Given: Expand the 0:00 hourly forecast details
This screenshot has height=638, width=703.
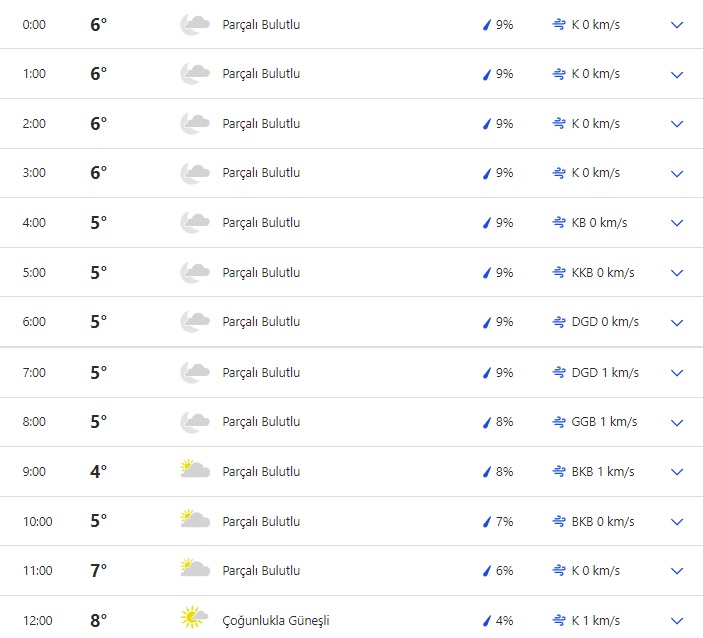Looking at the screenshot, I should coord(677,25).
